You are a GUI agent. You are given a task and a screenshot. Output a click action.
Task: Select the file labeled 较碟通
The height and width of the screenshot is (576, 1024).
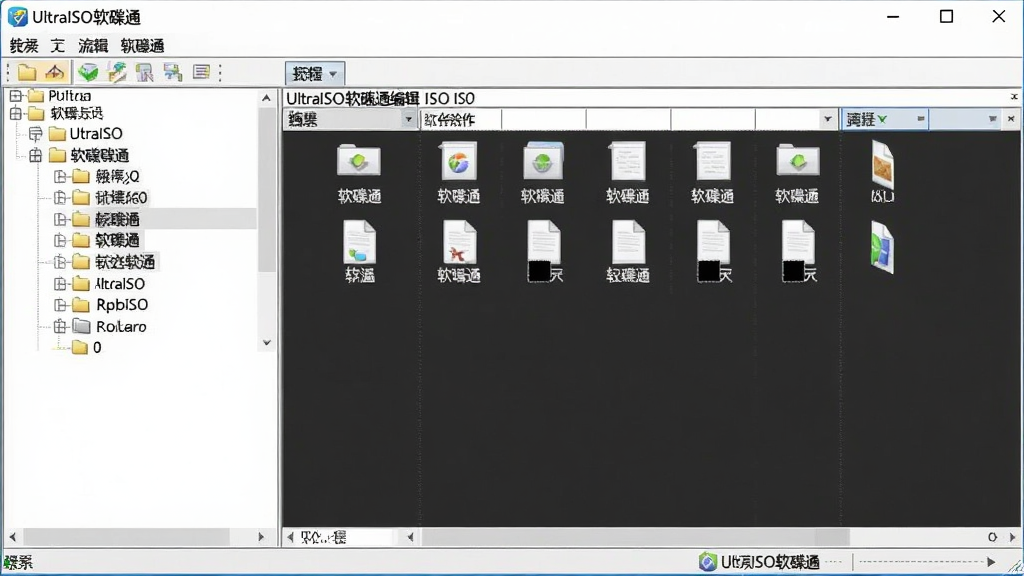[x=628, y=251]
